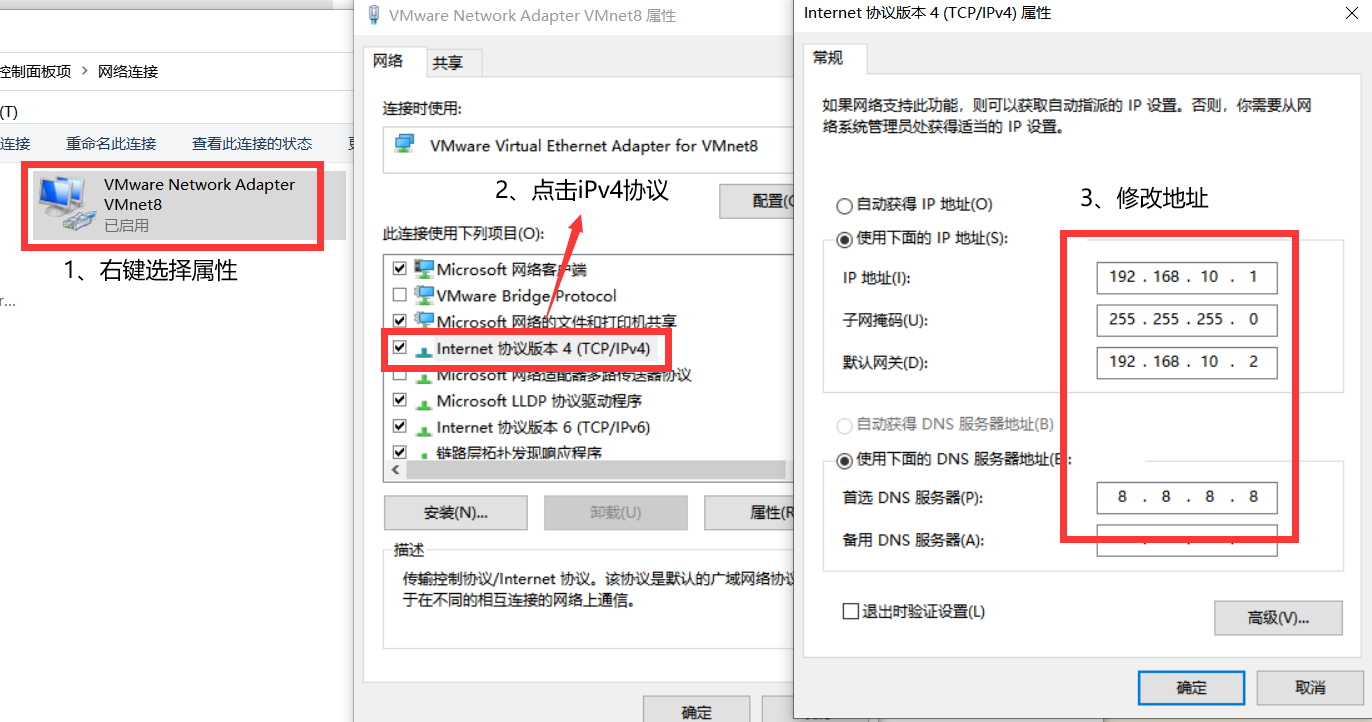Viewport: 1372px width, 722px height.
Task: Click the left scroll arrow of the component list
Action: coord(395,470)
